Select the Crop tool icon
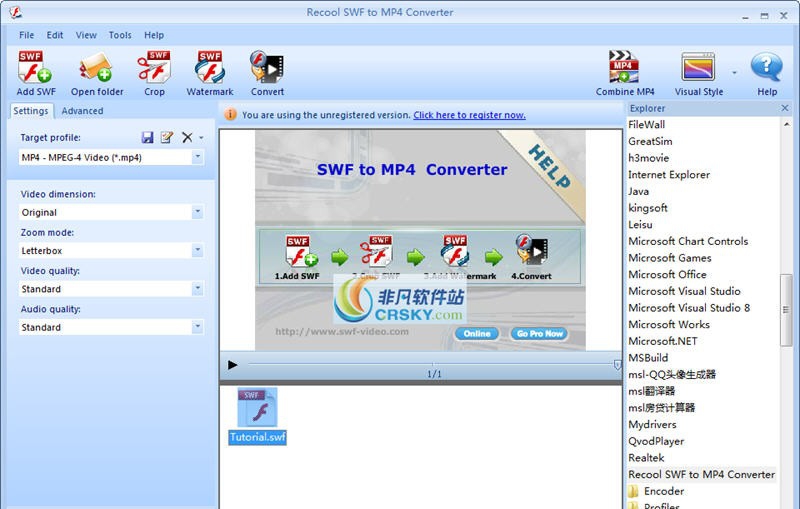This screenshot has height=509, width=800. pos(154,67)
